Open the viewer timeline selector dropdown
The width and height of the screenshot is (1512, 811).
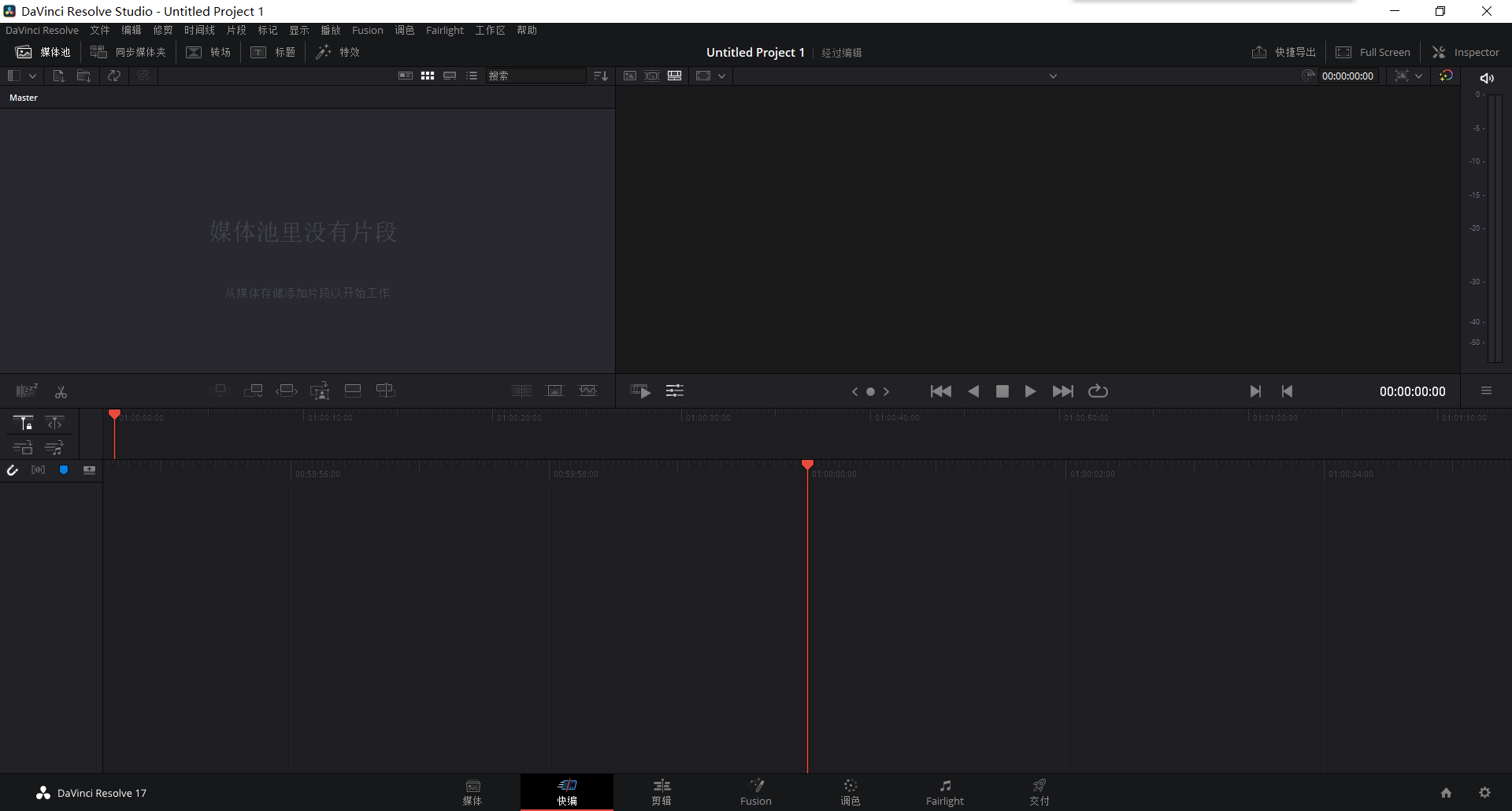[x=1053, y=76]
